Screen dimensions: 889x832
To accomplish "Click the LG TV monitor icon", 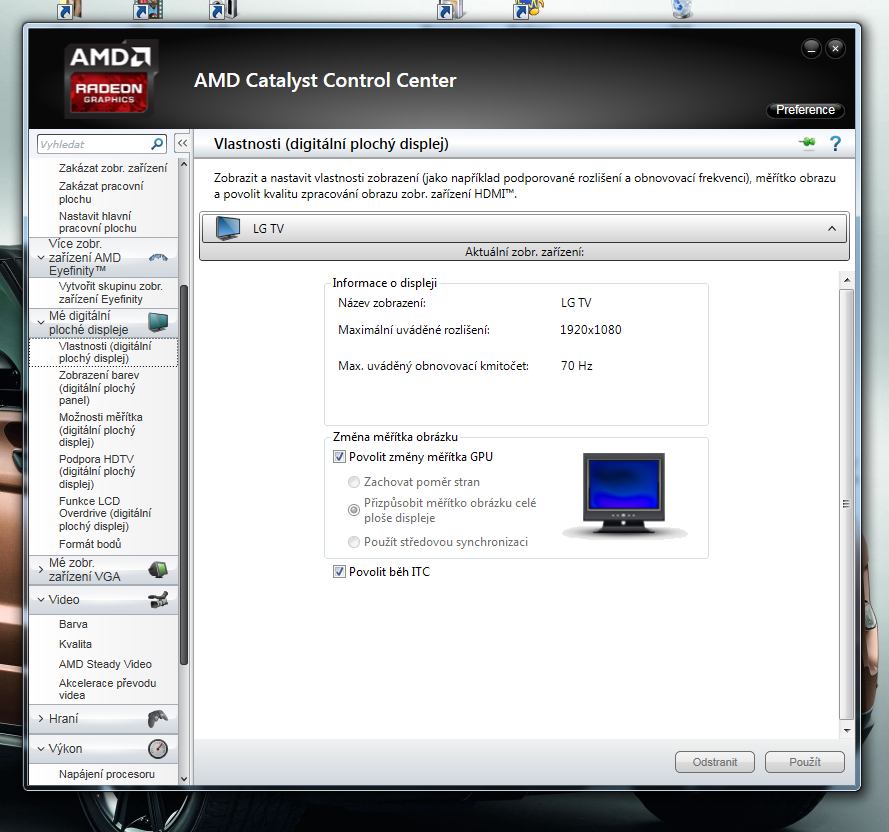I will point(227,229).
